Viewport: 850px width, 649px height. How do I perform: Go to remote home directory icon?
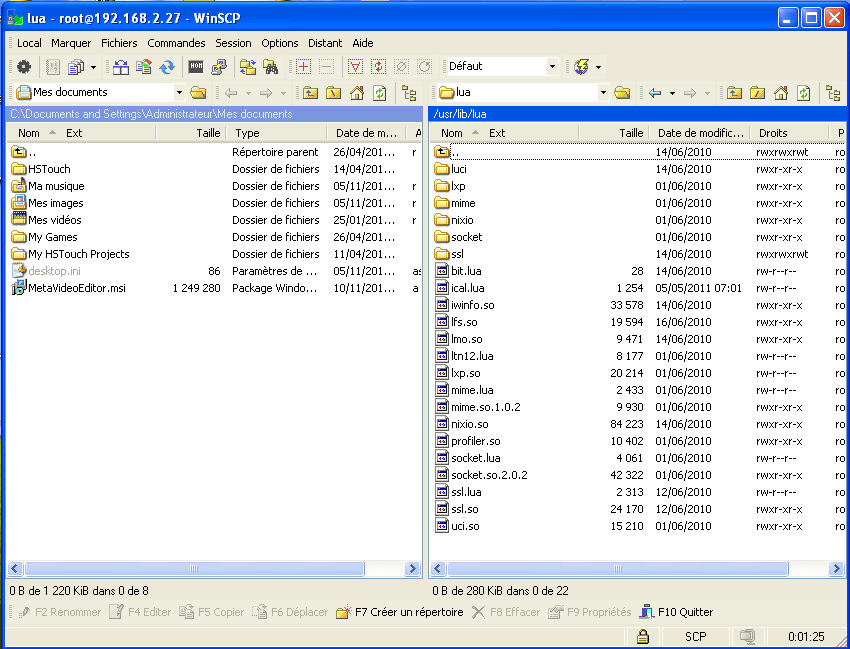(x=781, y=93)
